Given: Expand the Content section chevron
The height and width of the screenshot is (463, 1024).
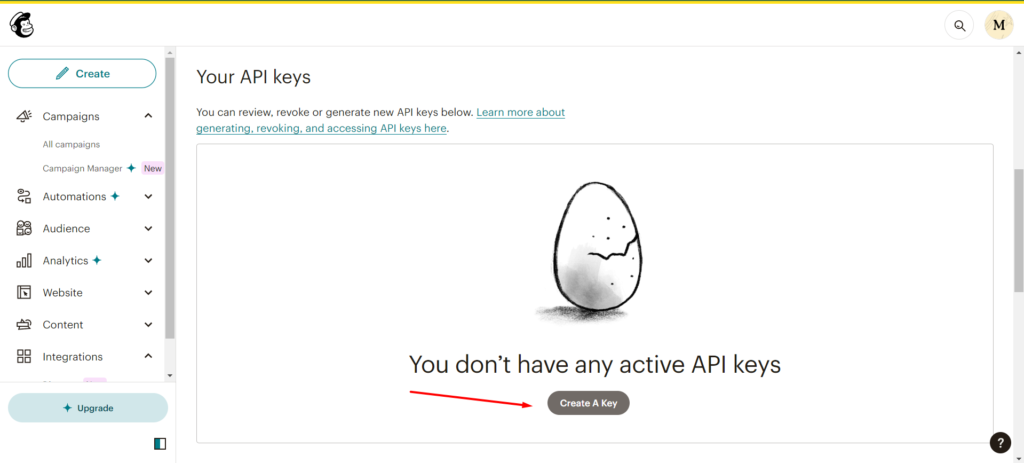Looking at the screenshot, I should click(148, 325).
